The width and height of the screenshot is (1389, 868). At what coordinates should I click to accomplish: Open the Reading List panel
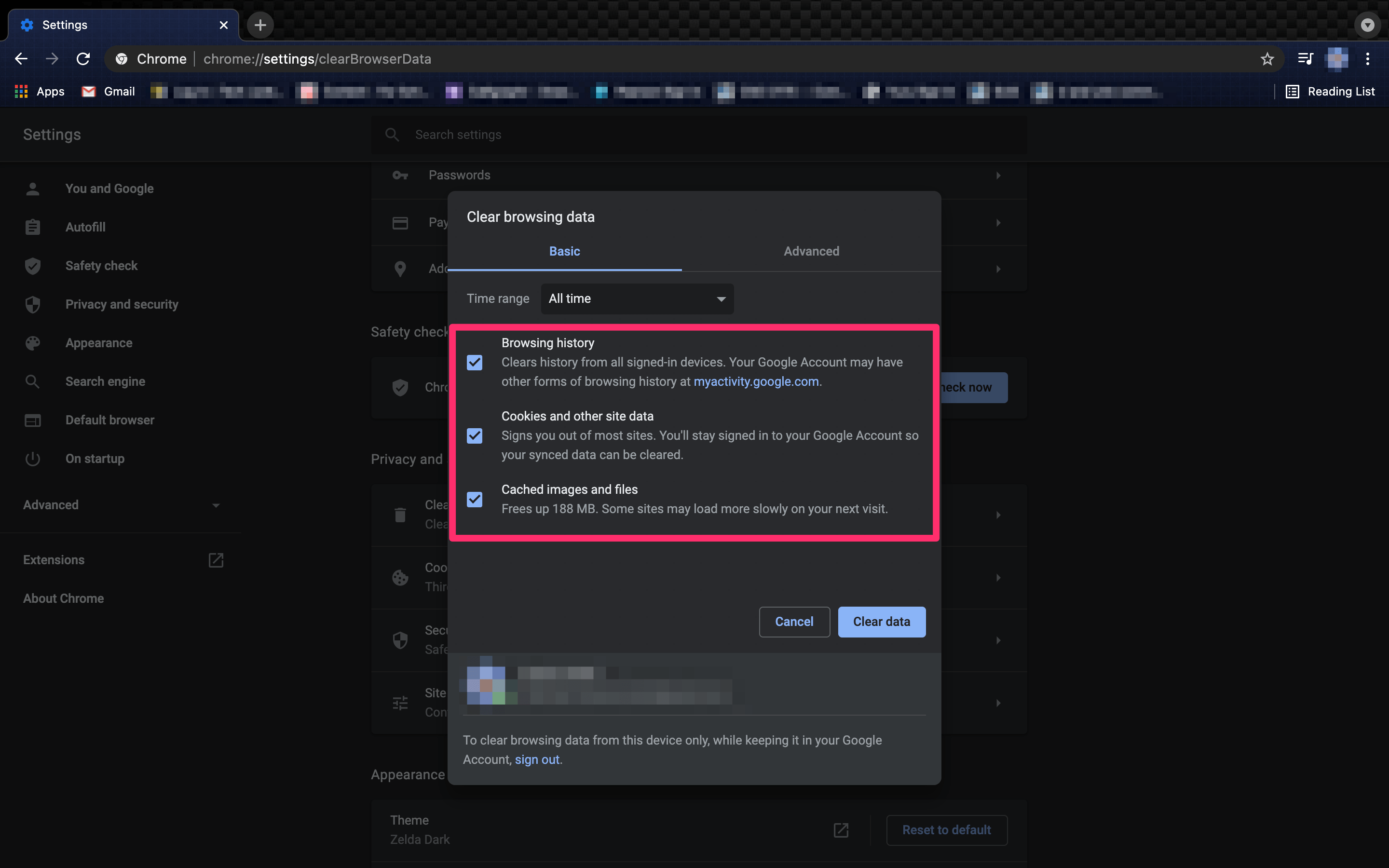1331,91
